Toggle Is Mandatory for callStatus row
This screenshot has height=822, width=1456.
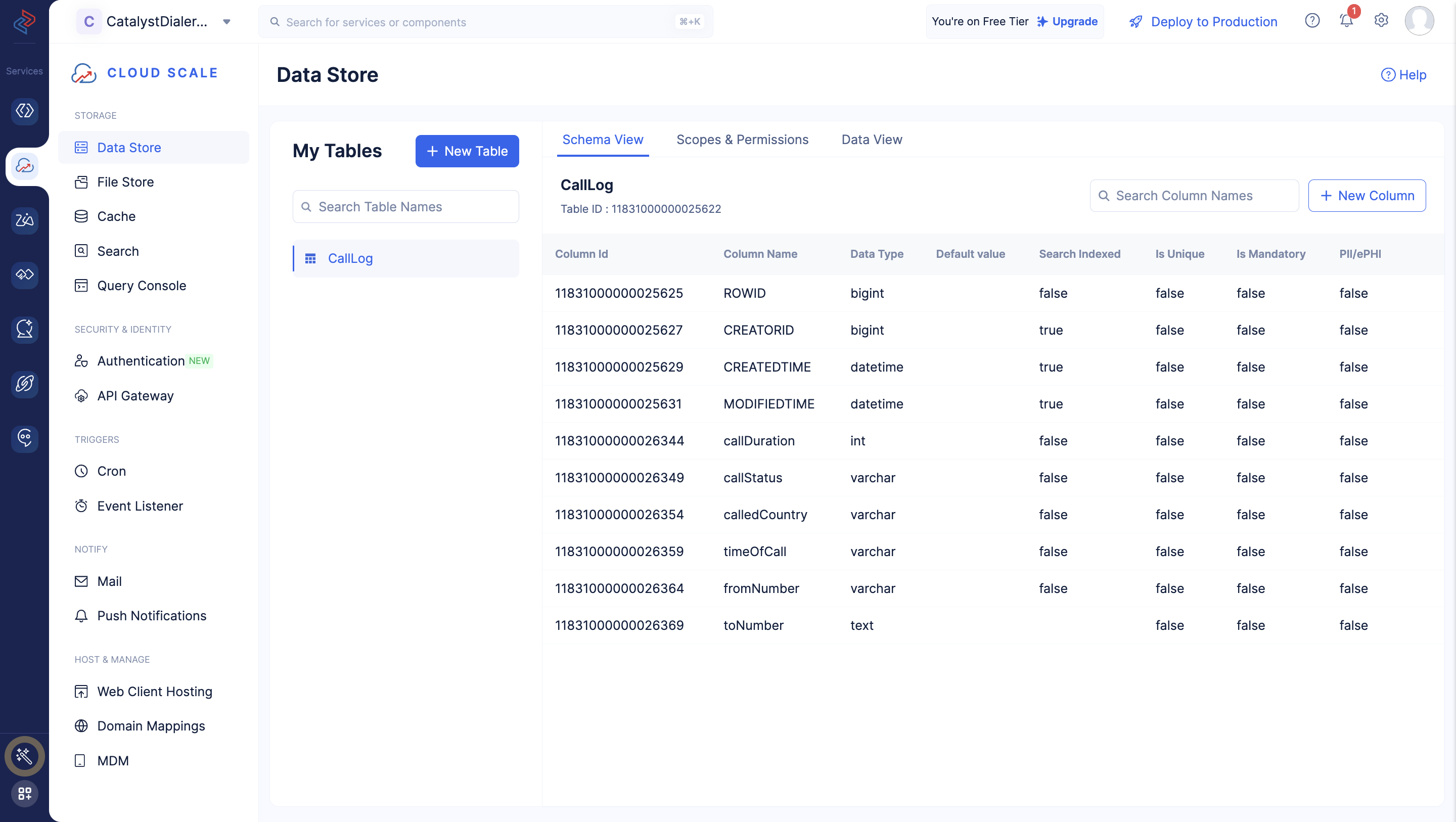click(1250, 477)
